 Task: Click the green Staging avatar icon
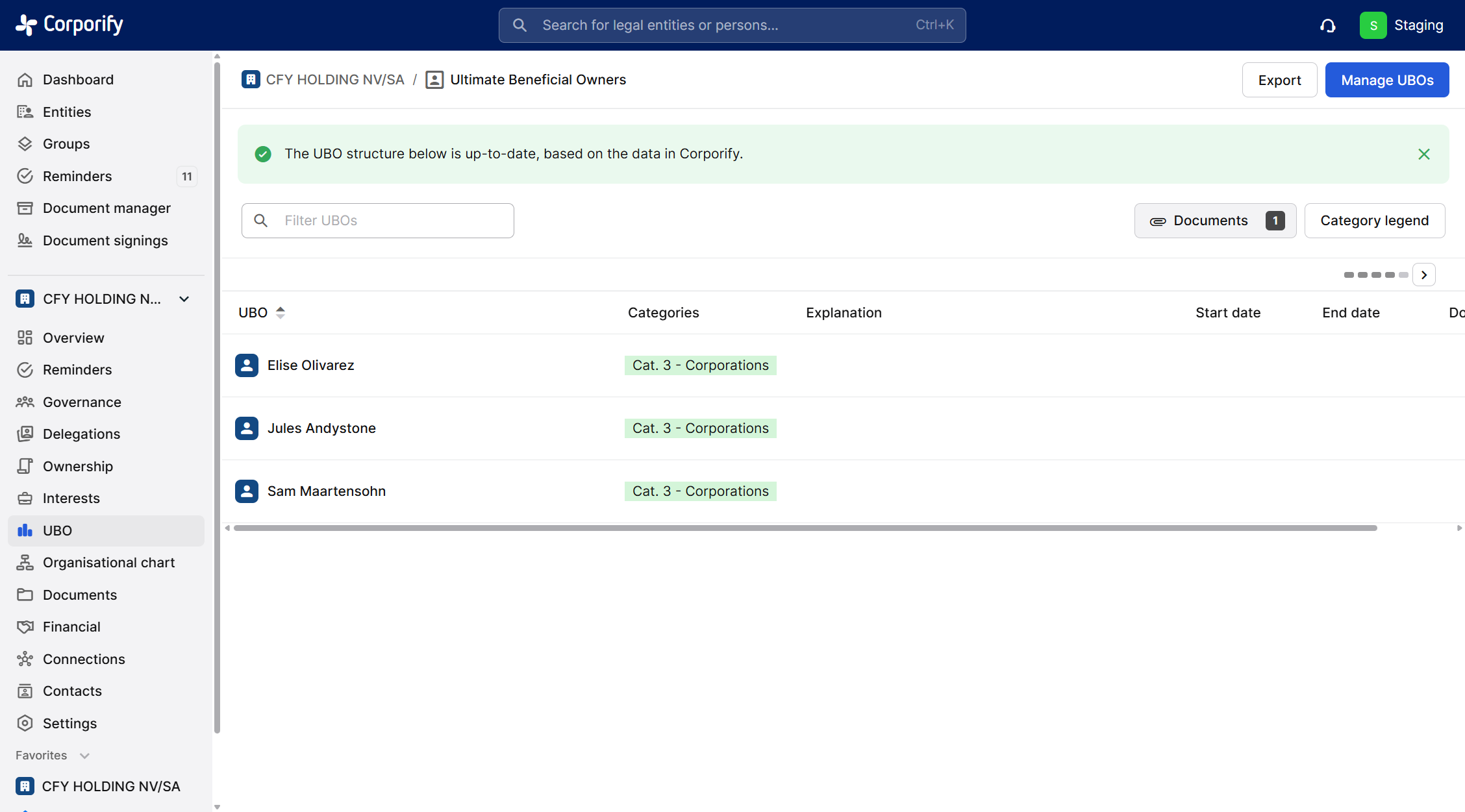(1373, 25)
